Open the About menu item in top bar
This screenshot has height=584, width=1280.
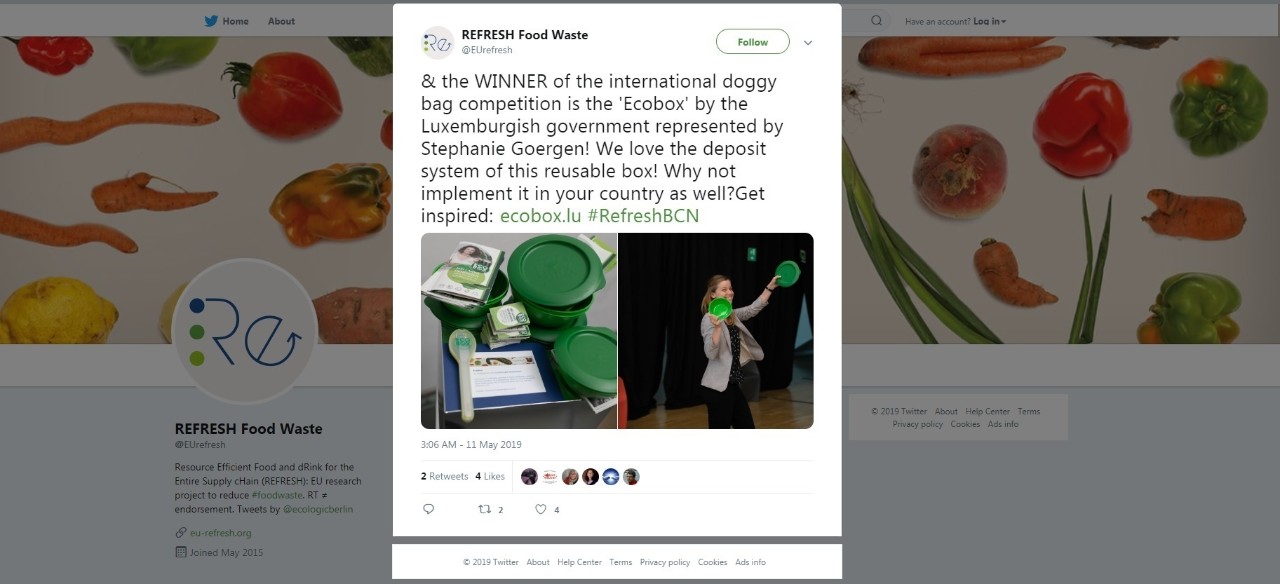click(281, 21)
